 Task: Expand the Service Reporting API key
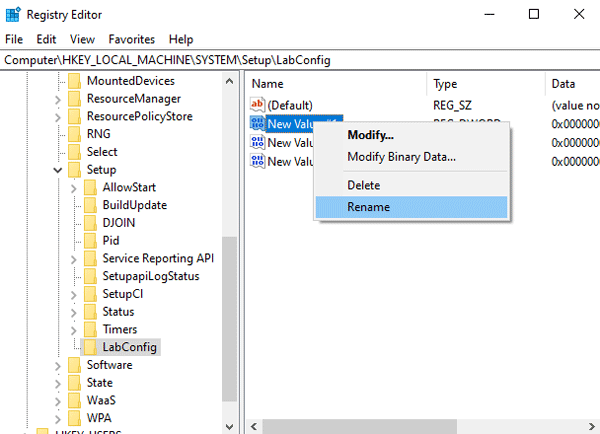pyautogui.click(x=73, y=259)
